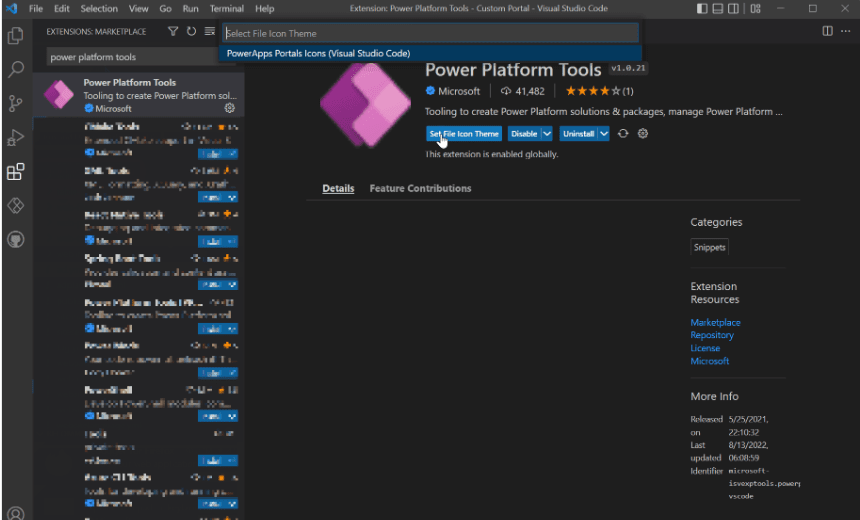Open the Marketplace resource link

[715, 323]
